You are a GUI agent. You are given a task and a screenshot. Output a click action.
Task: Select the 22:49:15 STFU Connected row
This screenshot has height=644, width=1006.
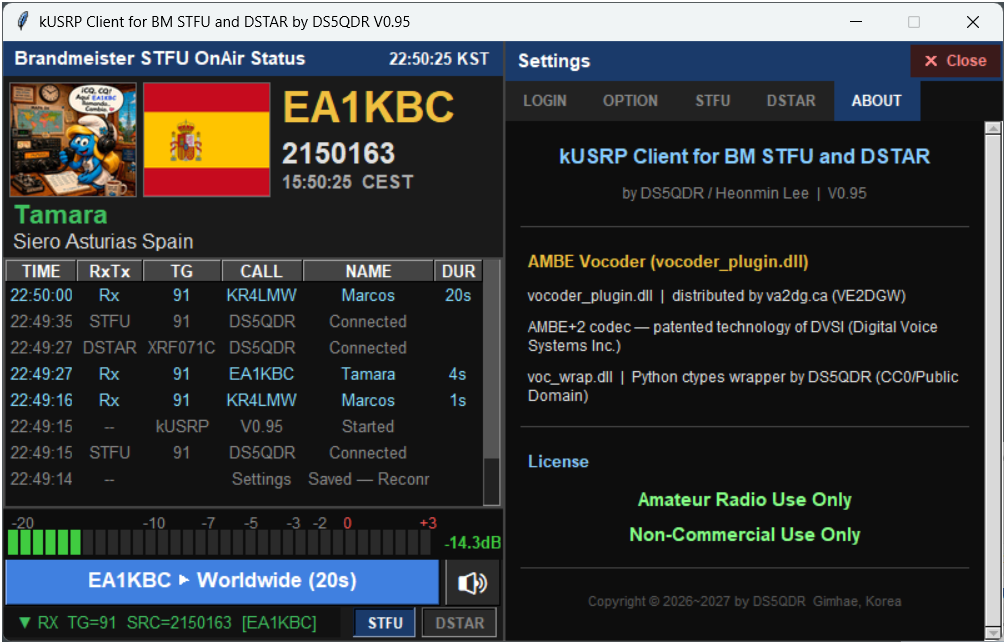pos(244,453)
